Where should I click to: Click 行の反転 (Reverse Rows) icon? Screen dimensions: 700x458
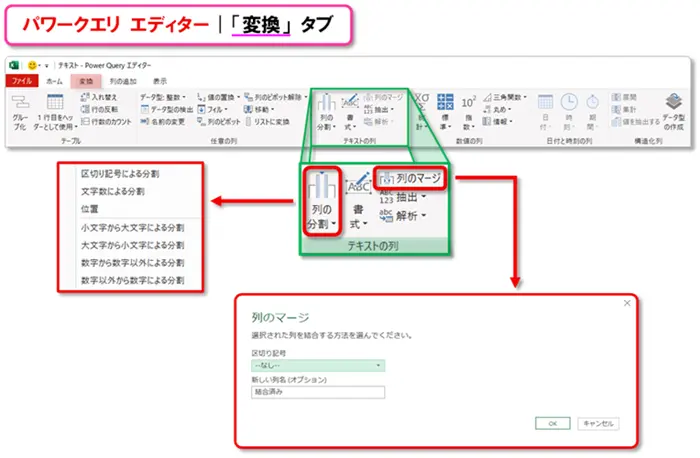click(x=85, y=109)
